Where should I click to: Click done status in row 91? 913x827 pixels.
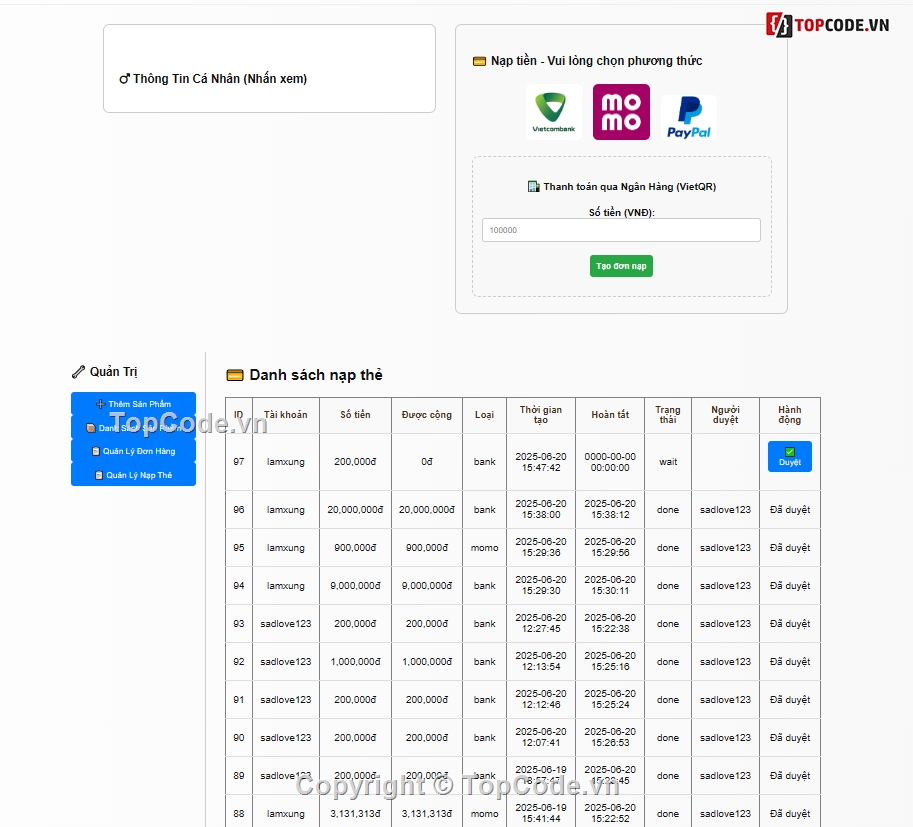(668, 699)
